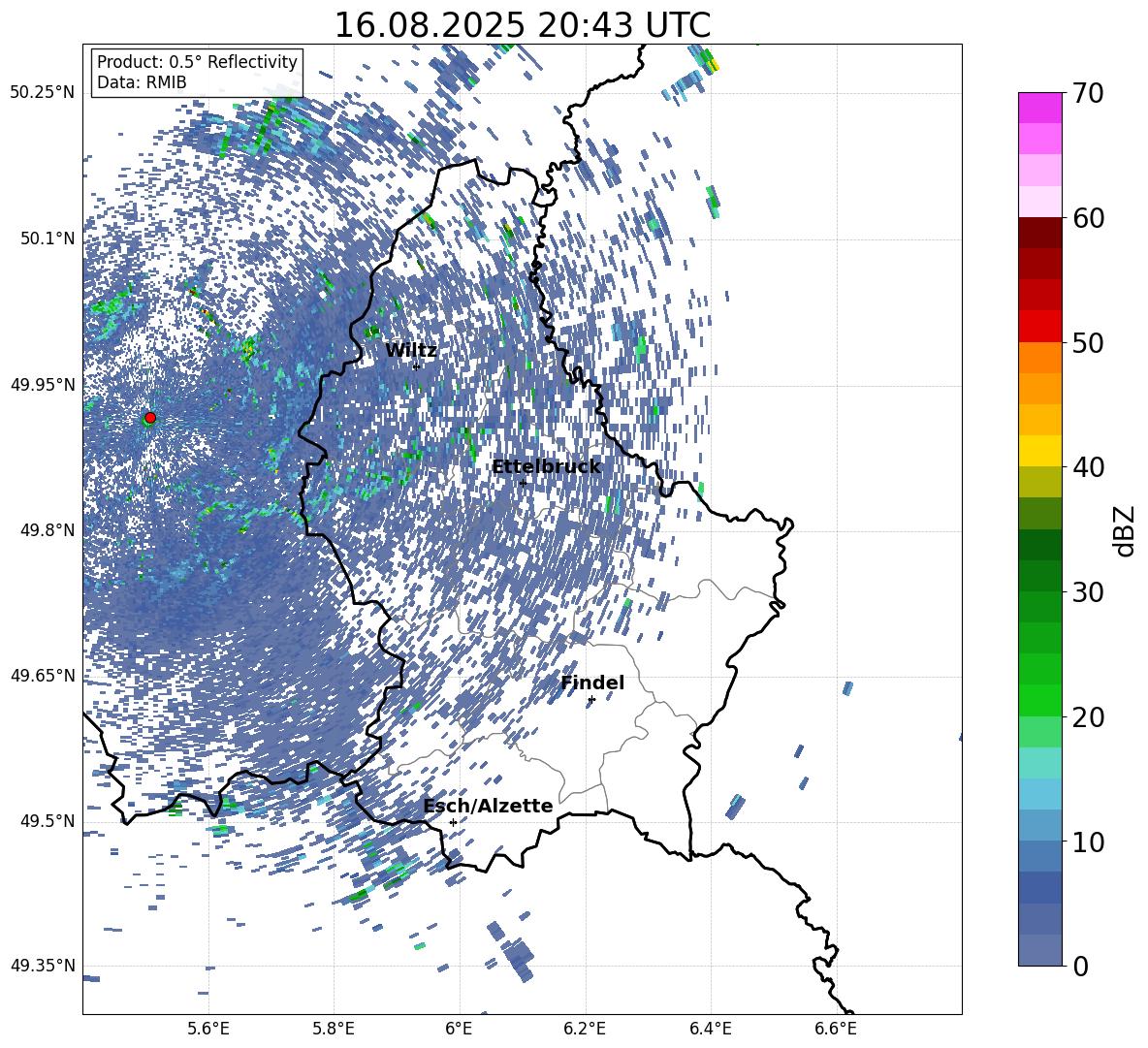Viewport: 1148px width, 1048px height.
Task: Click the 6.2°E longitude label
Action: tap(585, 1029)
